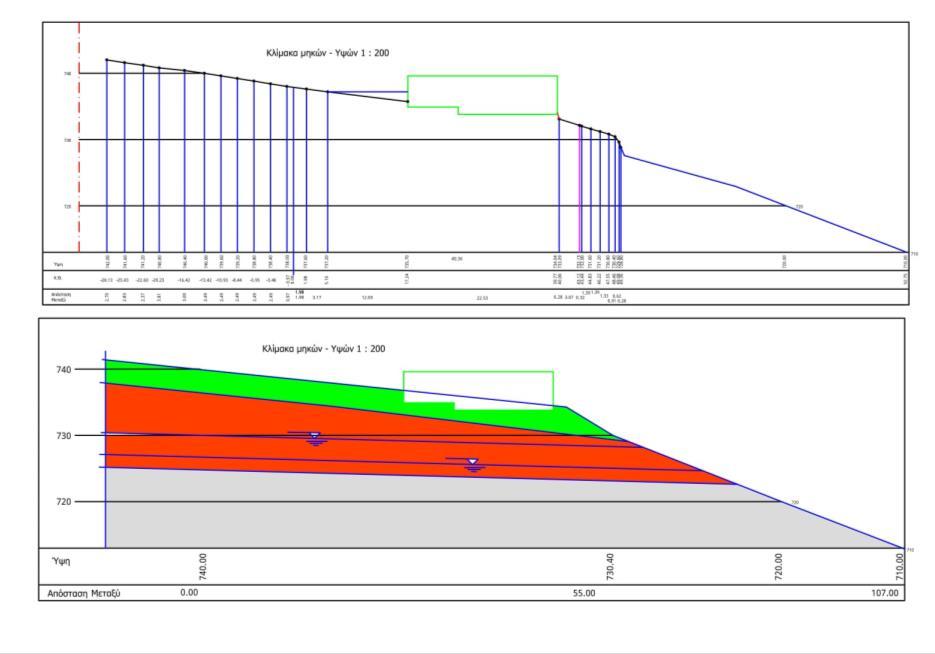
Task: Click the 740 elevation label on lower section
Action: click(64, 370)
